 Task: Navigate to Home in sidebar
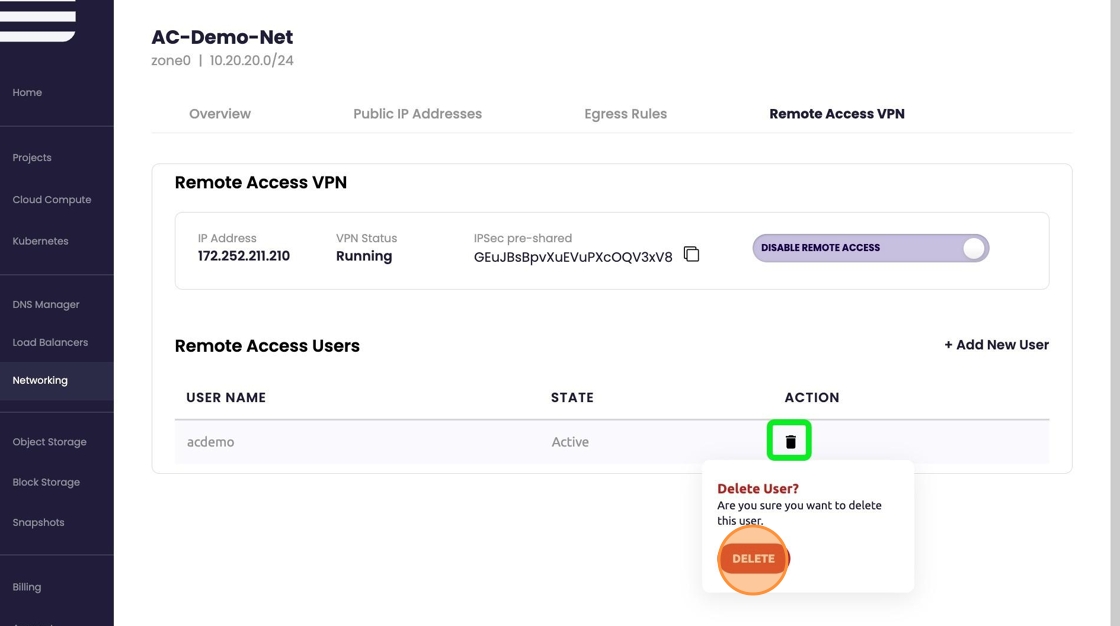click(27, 93)
